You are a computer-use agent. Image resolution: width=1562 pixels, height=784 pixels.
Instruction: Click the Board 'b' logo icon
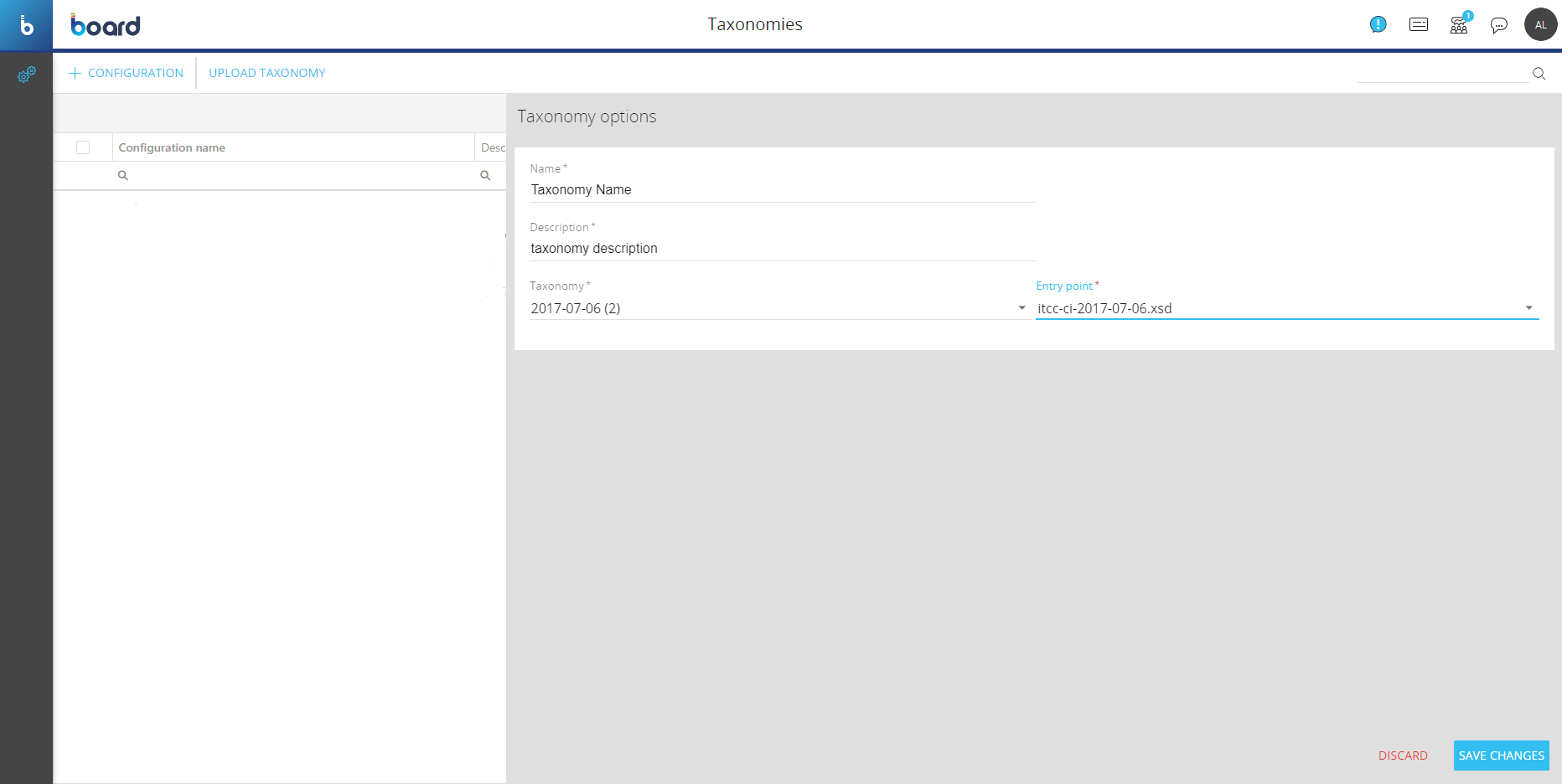[26, 25]
